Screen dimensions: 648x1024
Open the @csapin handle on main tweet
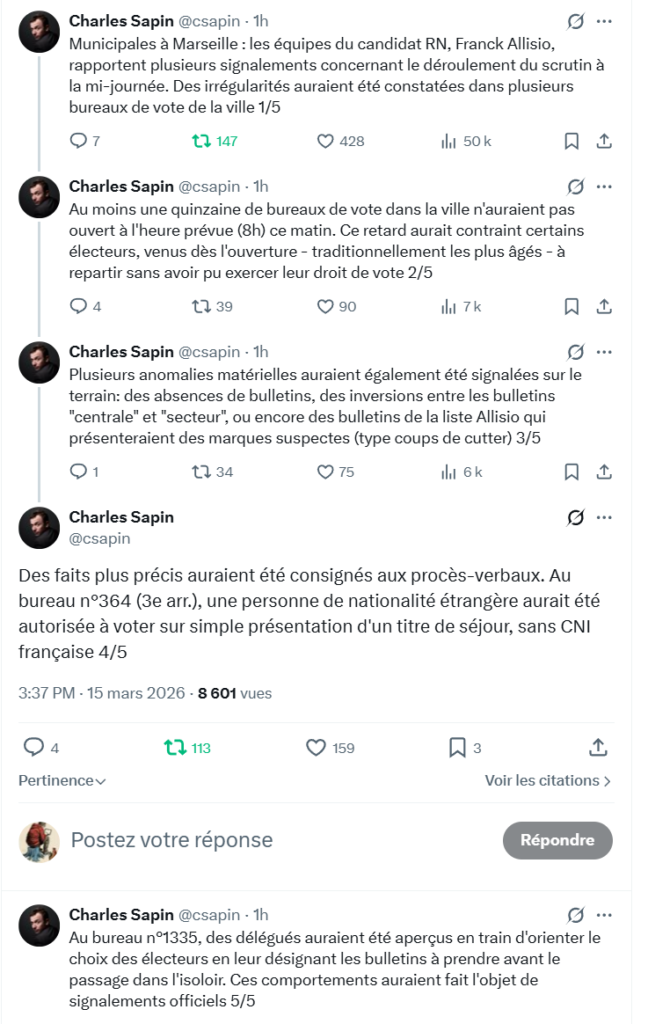99,538
